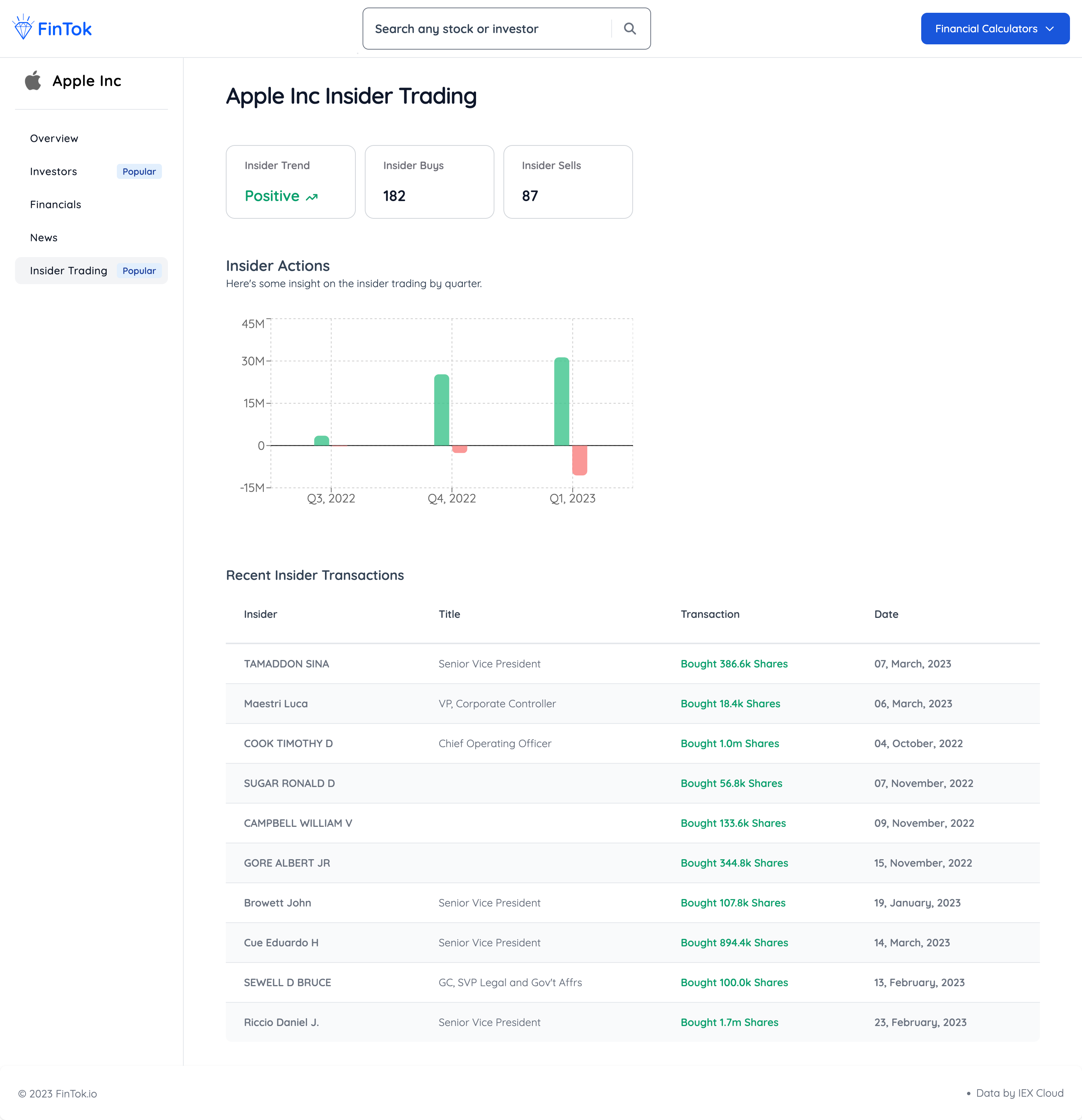This screenshot has height=1120, width=1082.
Task: Select SUGAR RONALD D insider name
Action: click(x=289, y=783)
